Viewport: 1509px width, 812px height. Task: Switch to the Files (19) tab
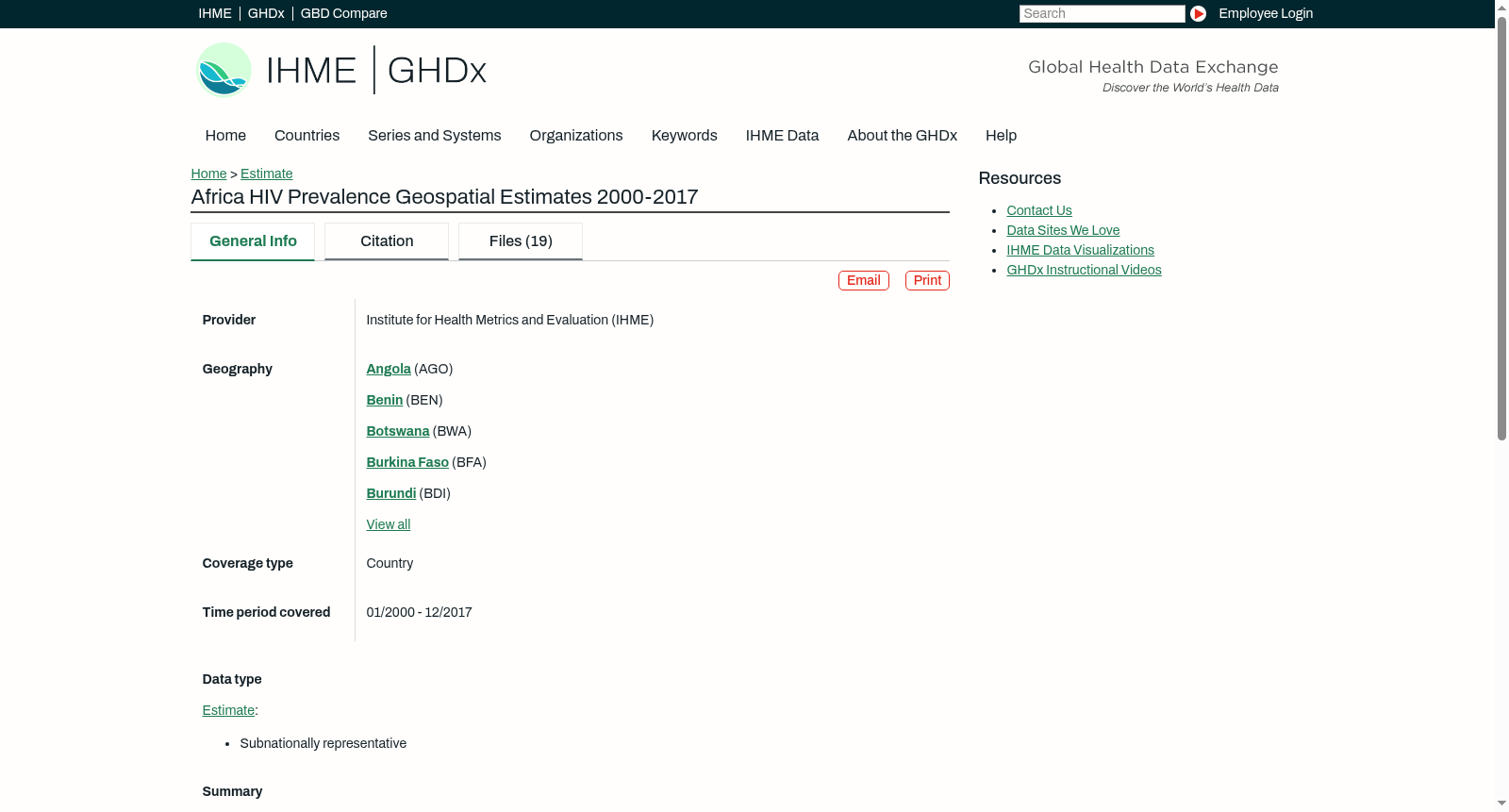click(521, 241)
